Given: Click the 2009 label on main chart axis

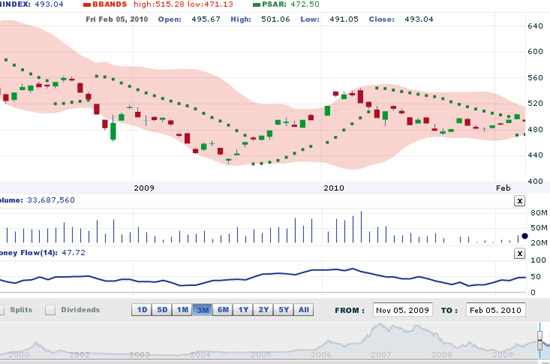Looking at the screenshot, I should click(144, 188).
